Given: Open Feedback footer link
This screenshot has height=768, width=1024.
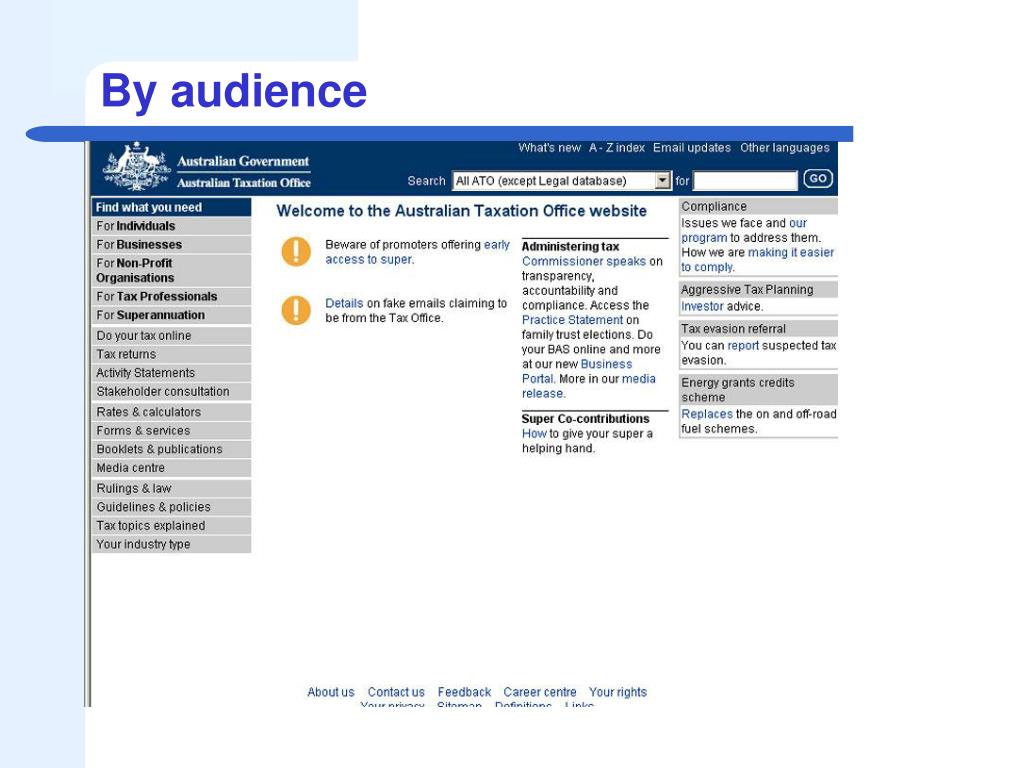Looking at the screenshot, I should point(464,692).
